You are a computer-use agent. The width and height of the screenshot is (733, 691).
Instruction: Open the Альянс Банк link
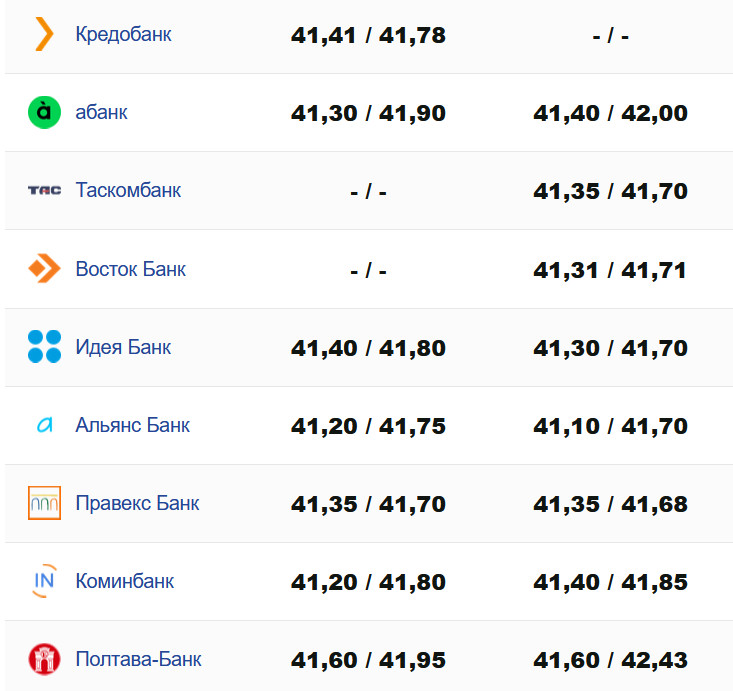tap(132, 425)
